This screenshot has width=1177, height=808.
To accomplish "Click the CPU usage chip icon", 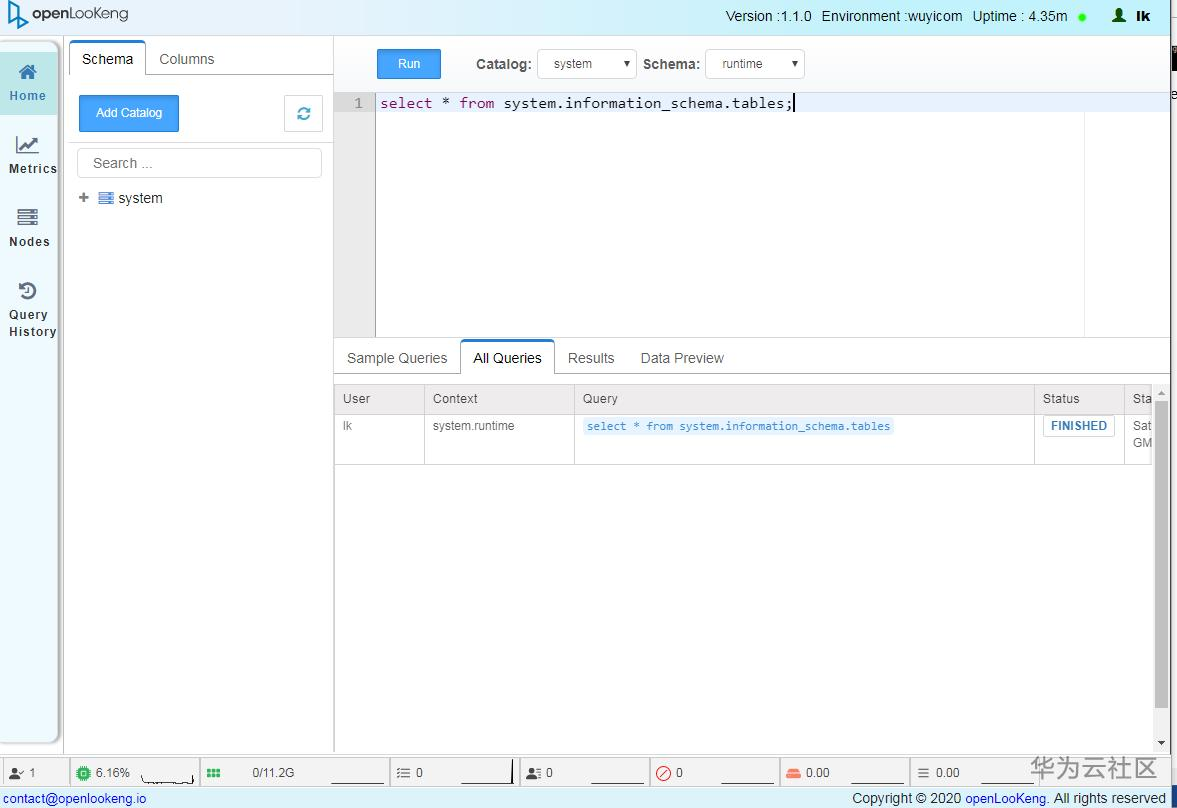I will click(83, 773).
